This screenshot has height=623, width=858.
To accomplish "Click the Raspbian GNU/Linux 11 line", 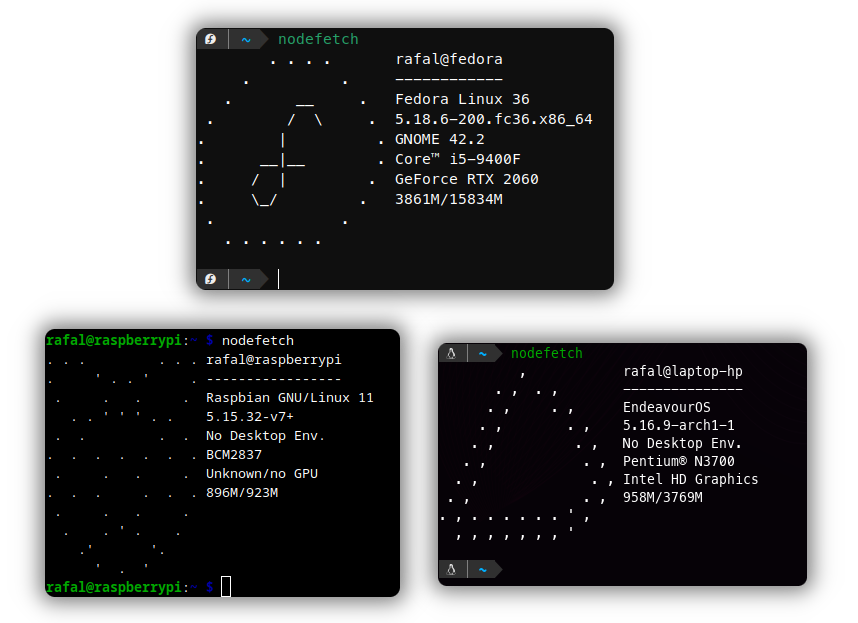I will (289, 398).
